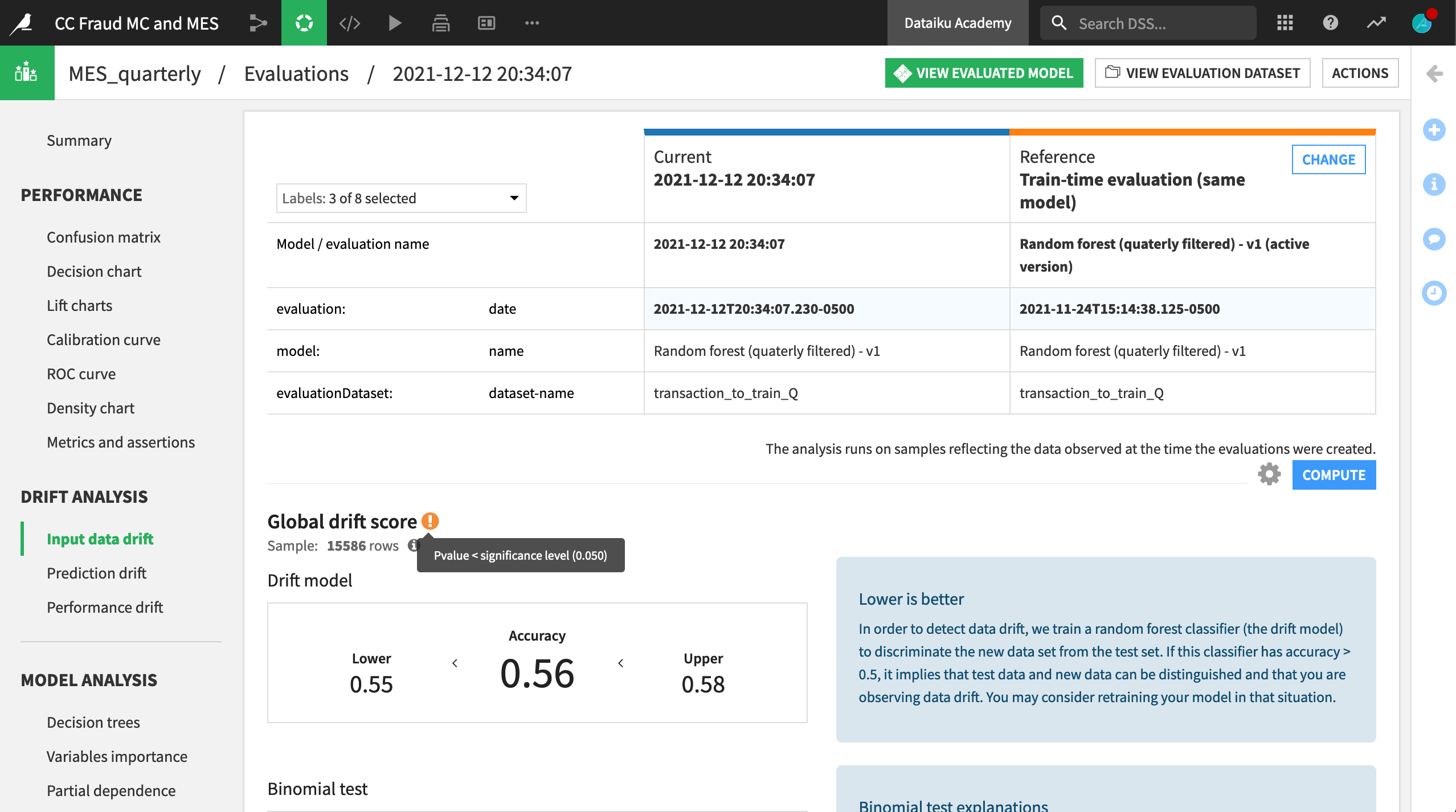Open the Labels selection dropdown

pyautogui.click(x=401, y=198)
